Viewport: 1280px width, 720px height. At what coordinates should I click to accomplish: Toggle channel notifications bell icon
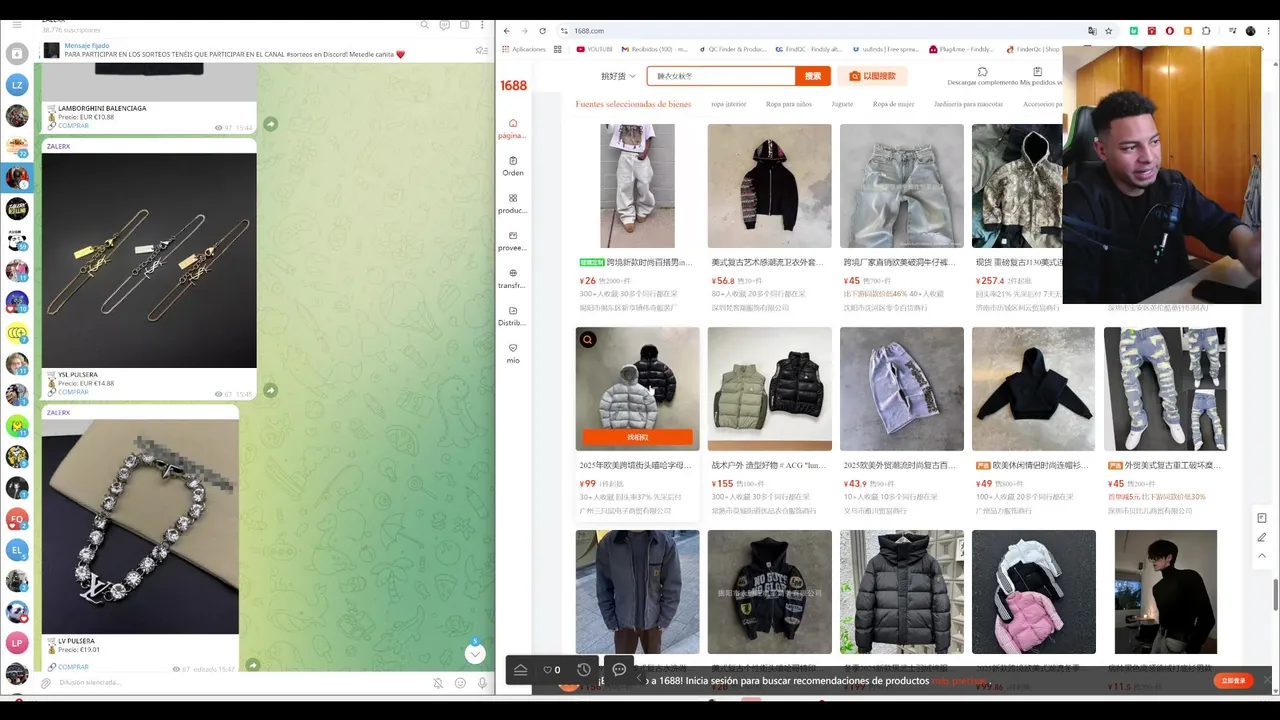coord(438,683)
